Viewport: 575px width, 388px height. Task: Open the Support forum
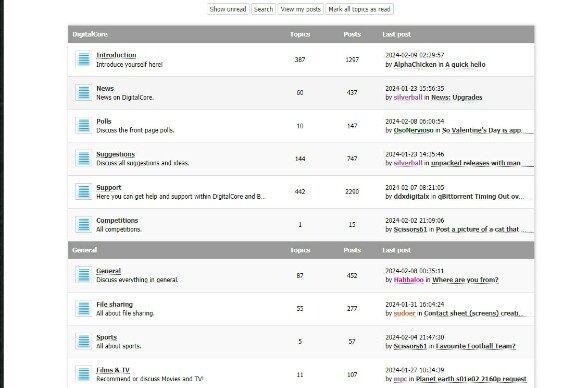(x=109, y=187)
